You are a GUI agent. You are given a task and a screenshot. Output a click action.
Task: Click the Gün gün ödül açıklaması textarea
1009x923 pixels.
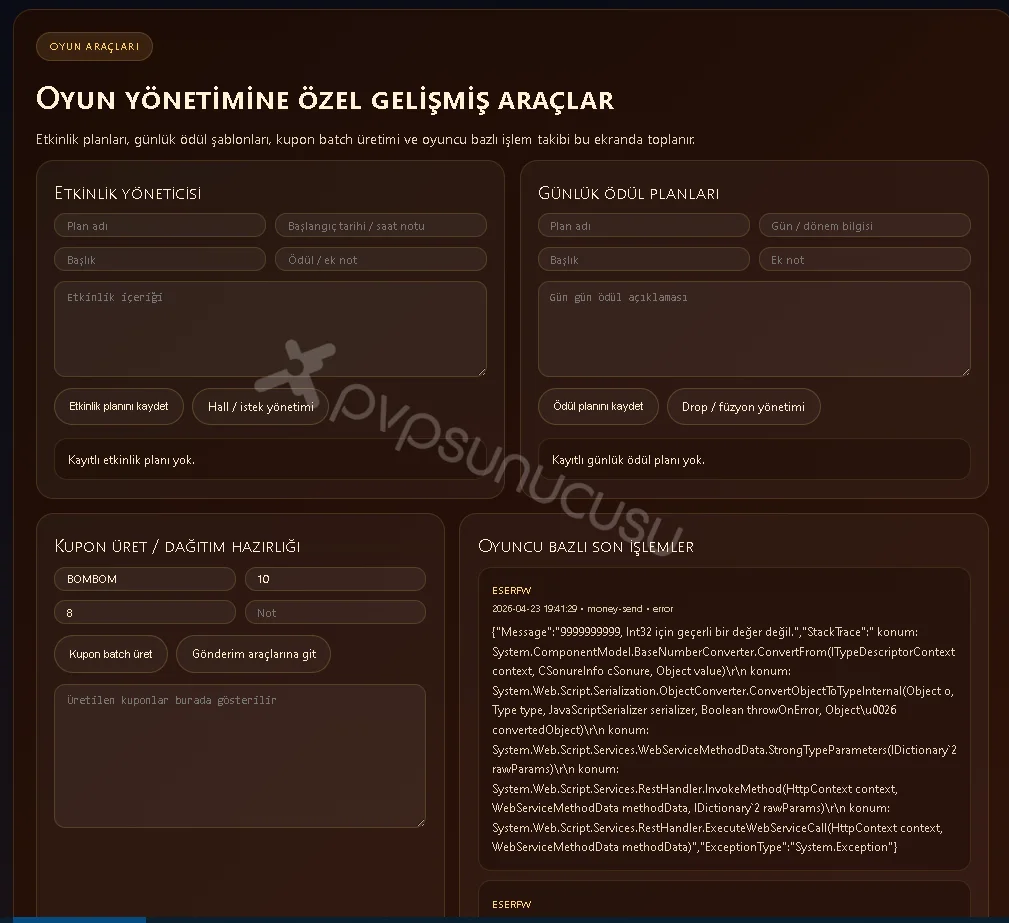click(x=754, y=329)
